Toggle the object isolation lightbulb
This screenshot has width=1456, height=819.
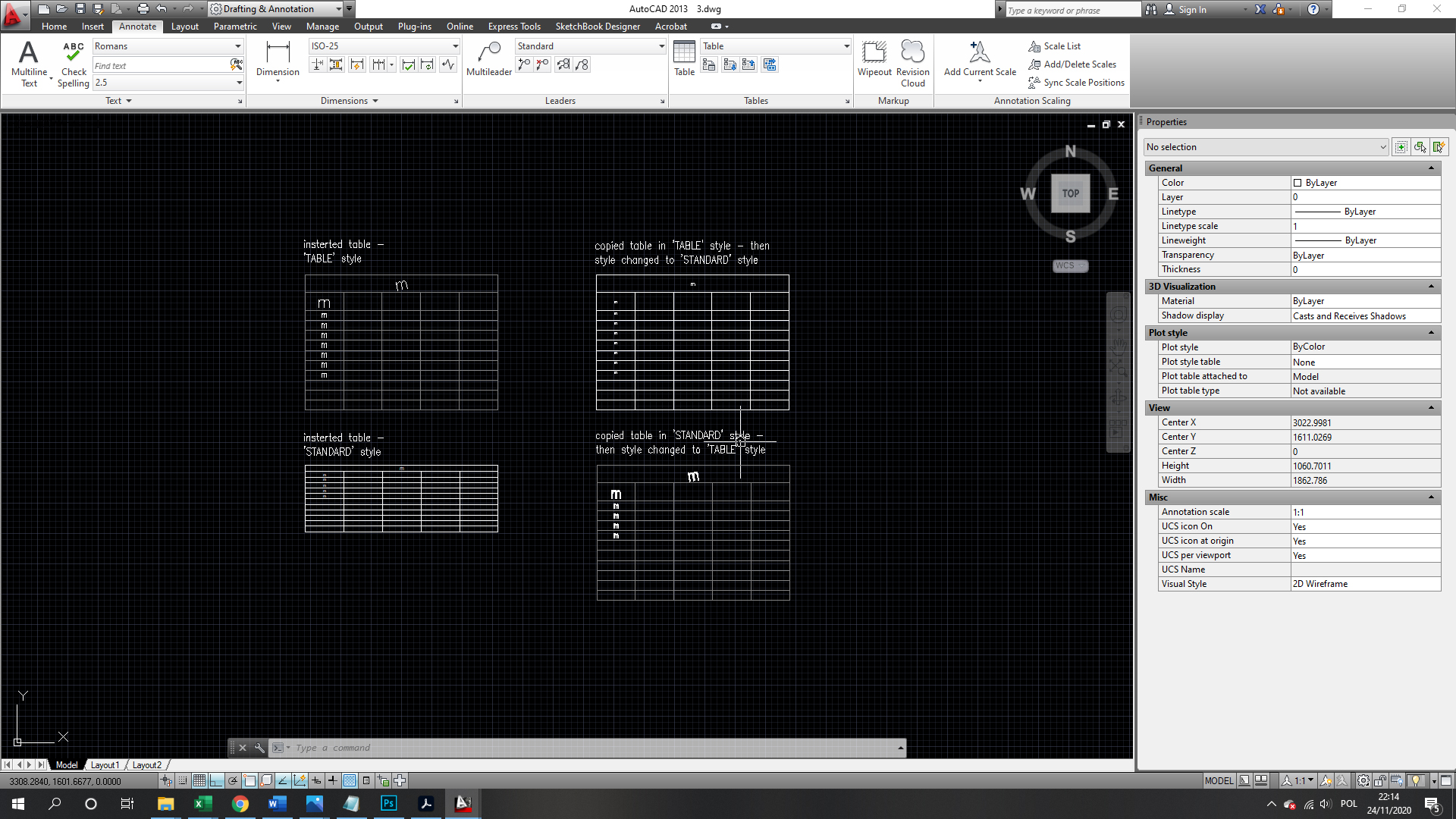1415,780
